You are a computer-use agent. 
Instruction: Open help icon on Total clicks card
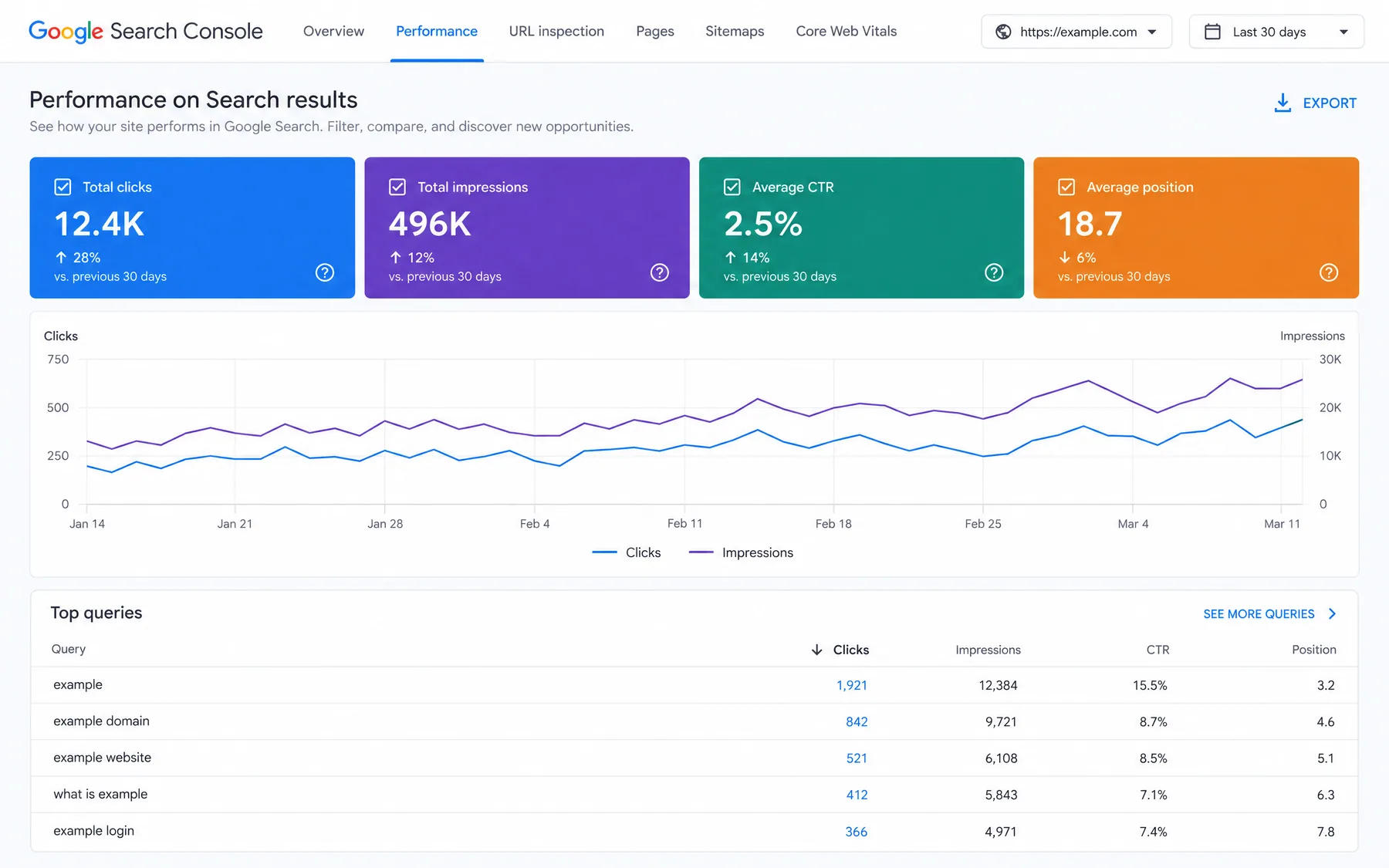click(325, 272)
